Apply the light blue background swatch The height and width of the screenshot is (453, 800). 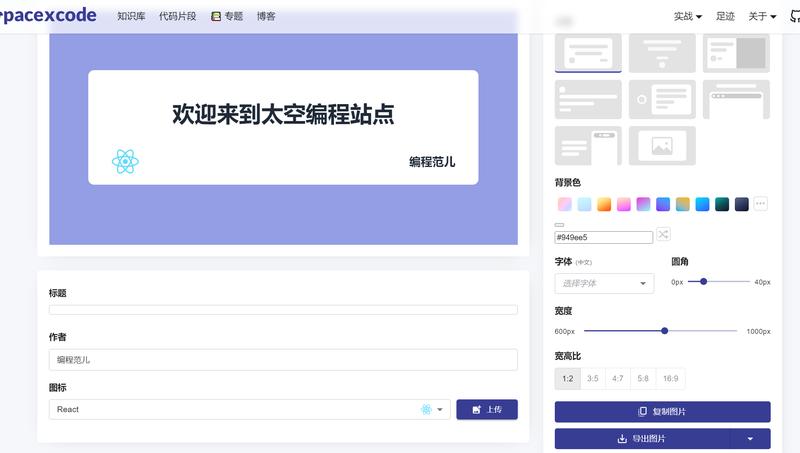click(x=584, y=204)
